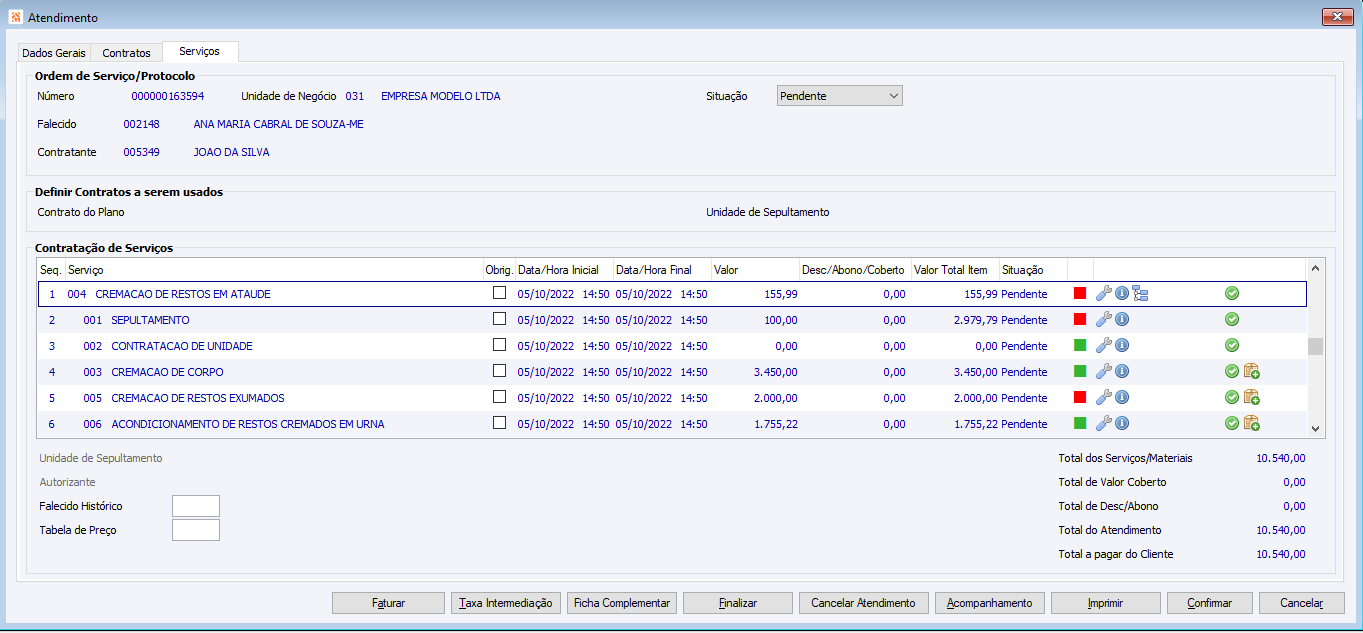Open wrench icon for CREMACAO DE CORPO
Viewport: 1363px width, 633px height.
point(1103,372)
